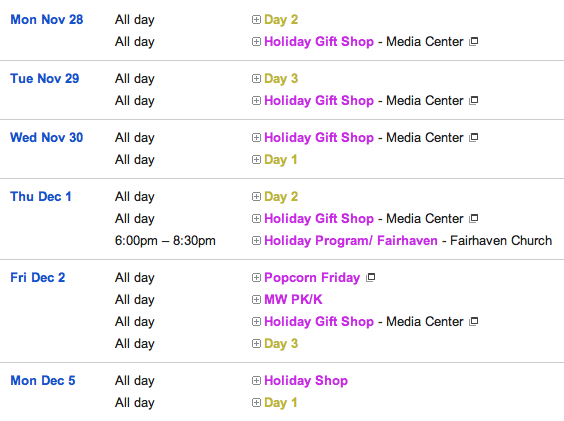Expand Day 1 event on Wed Nov 30
This screenshot has height=421, width=564.
tap(256, 159)
